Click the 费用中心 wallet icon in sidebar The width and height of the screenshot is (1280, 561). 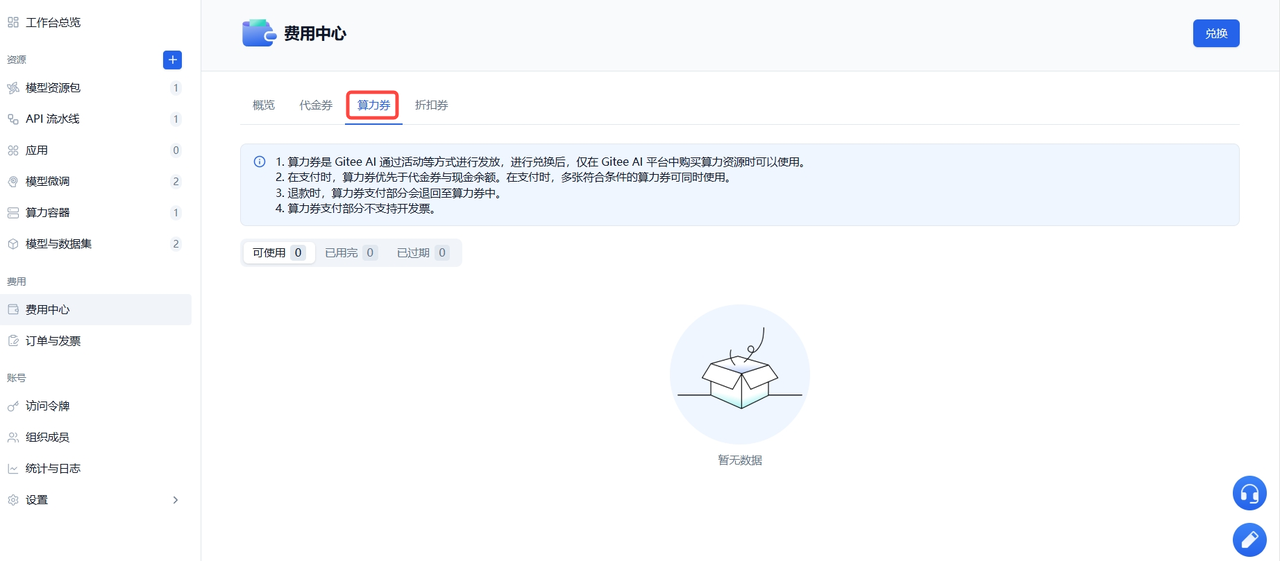[13, 310]
